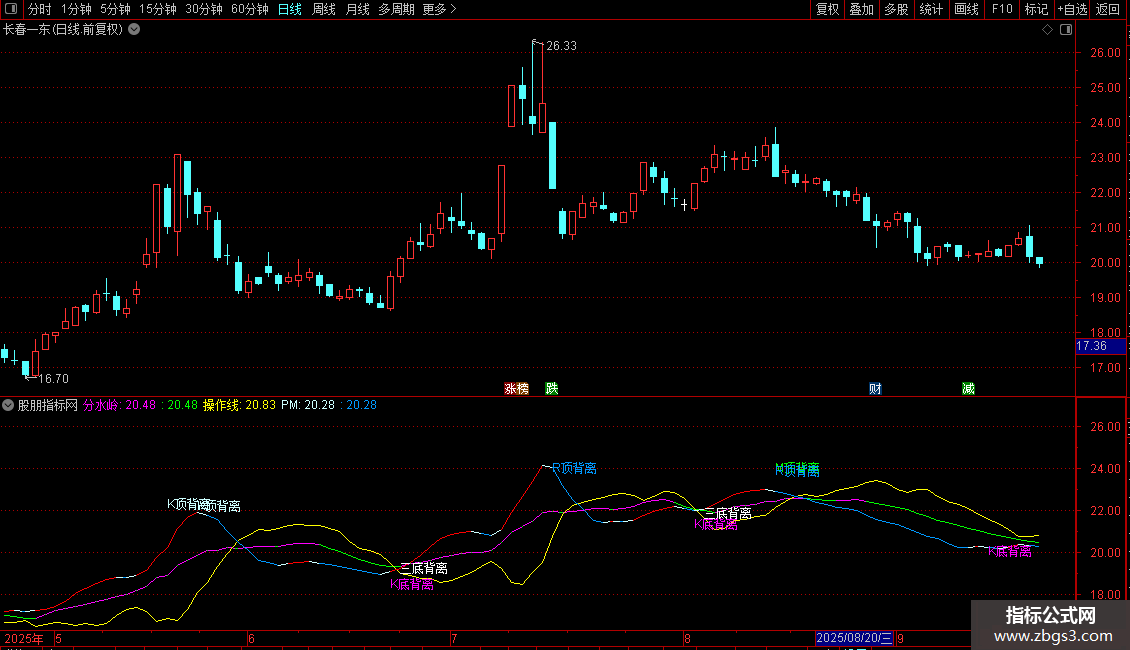This screenshot has width=1130, height=650.
Task: Click the diamond icon in main chart corner
Action: pos(1048,30)
